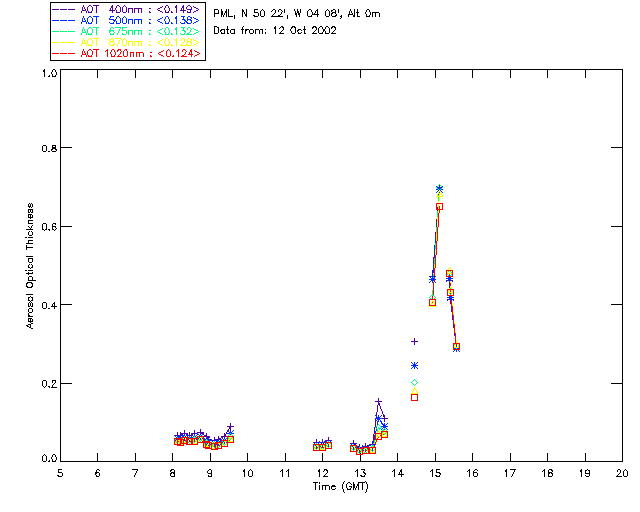Viewport: 640px width, 512px height.
Task: Click the y-axis tick label 0.8
Action: [x=49, y=148]
